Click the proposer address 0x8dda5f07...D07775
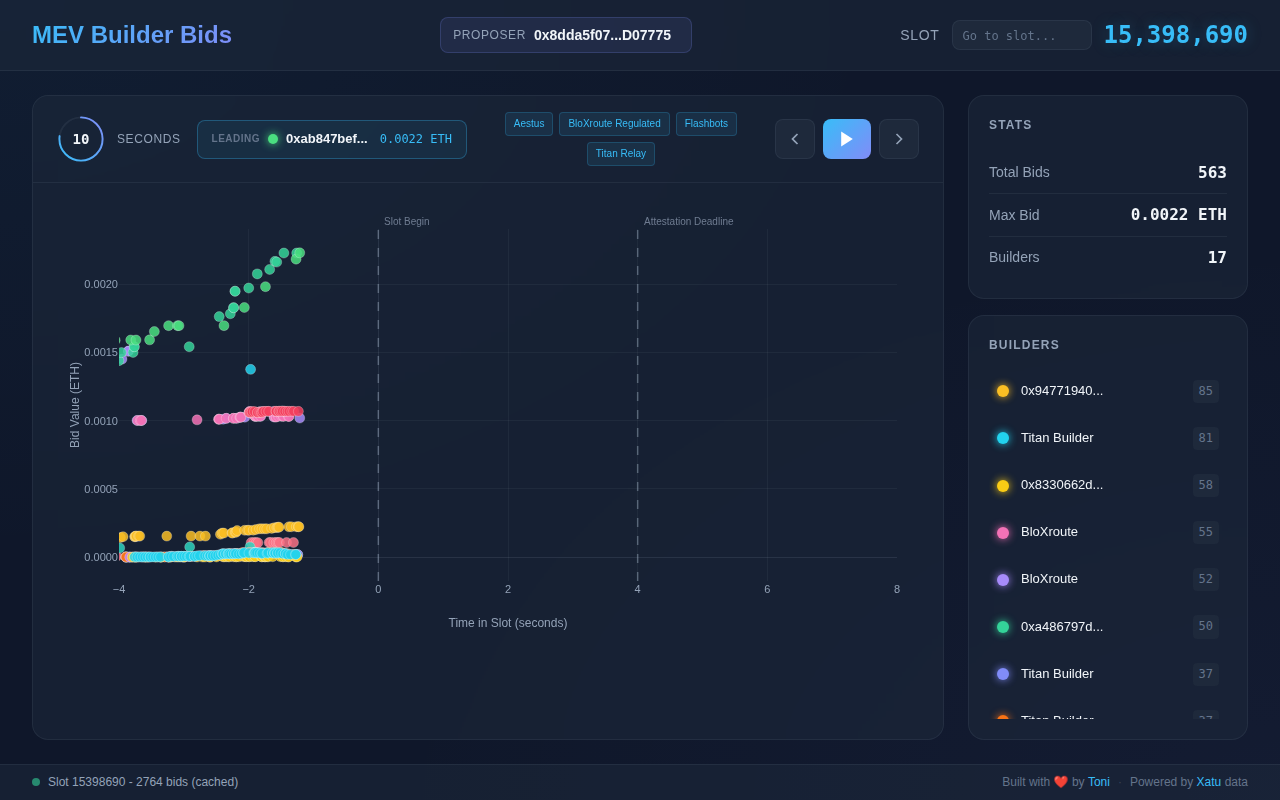 [602, 35]
